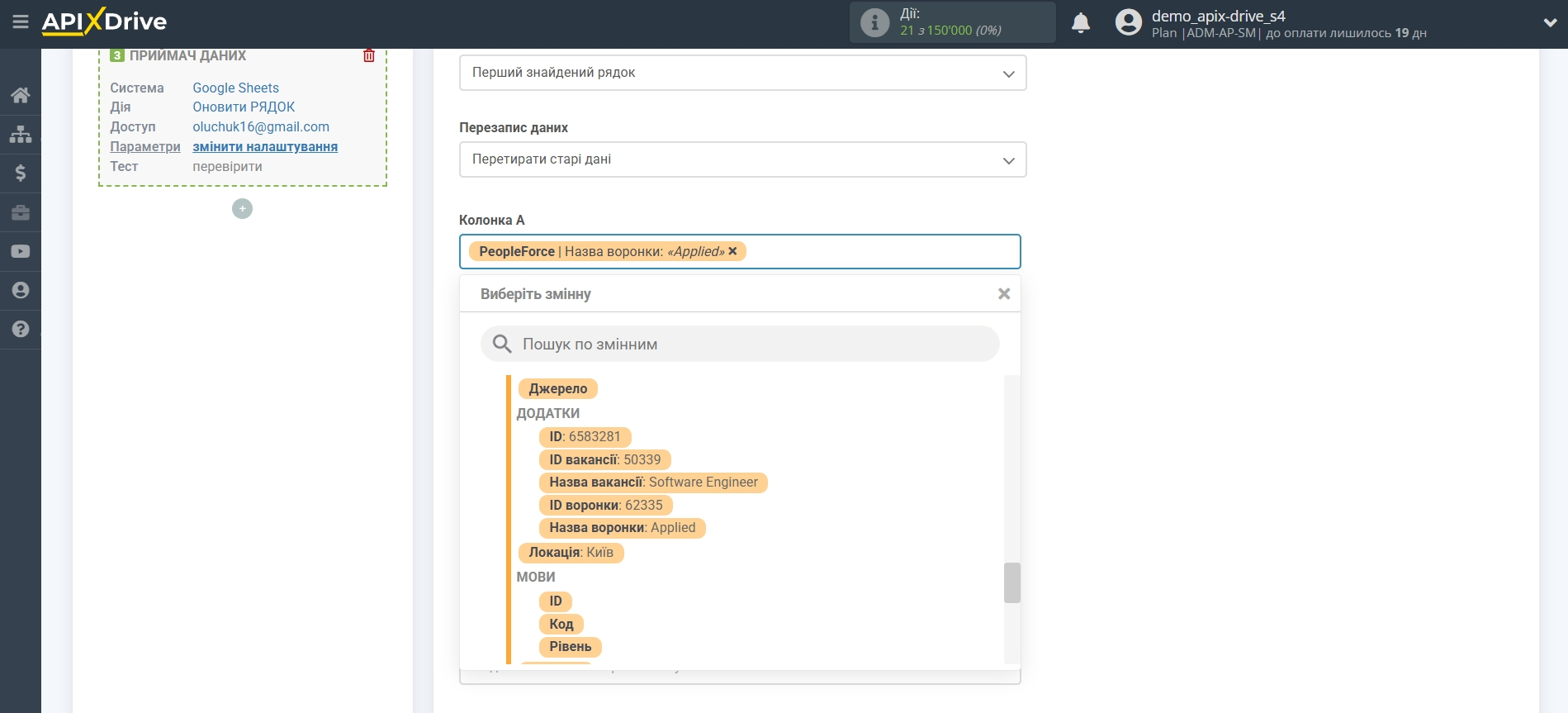This screenshot has height=713, width=1568.
Task: Focus the 'Пошук по змінним' search field
Action: pos(740,344)
